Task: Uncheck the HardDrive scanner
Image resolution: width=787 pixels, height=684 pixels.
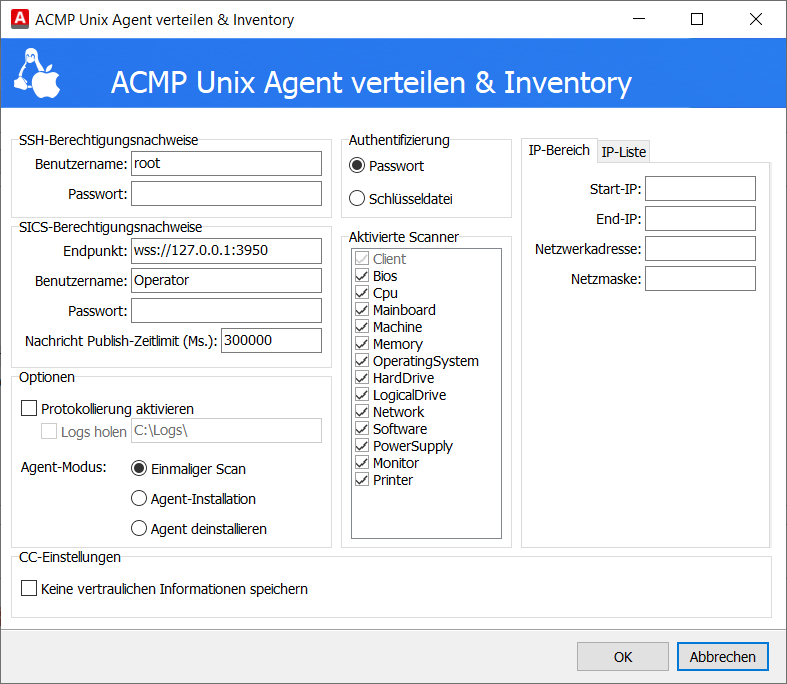Action: point(362,377)
